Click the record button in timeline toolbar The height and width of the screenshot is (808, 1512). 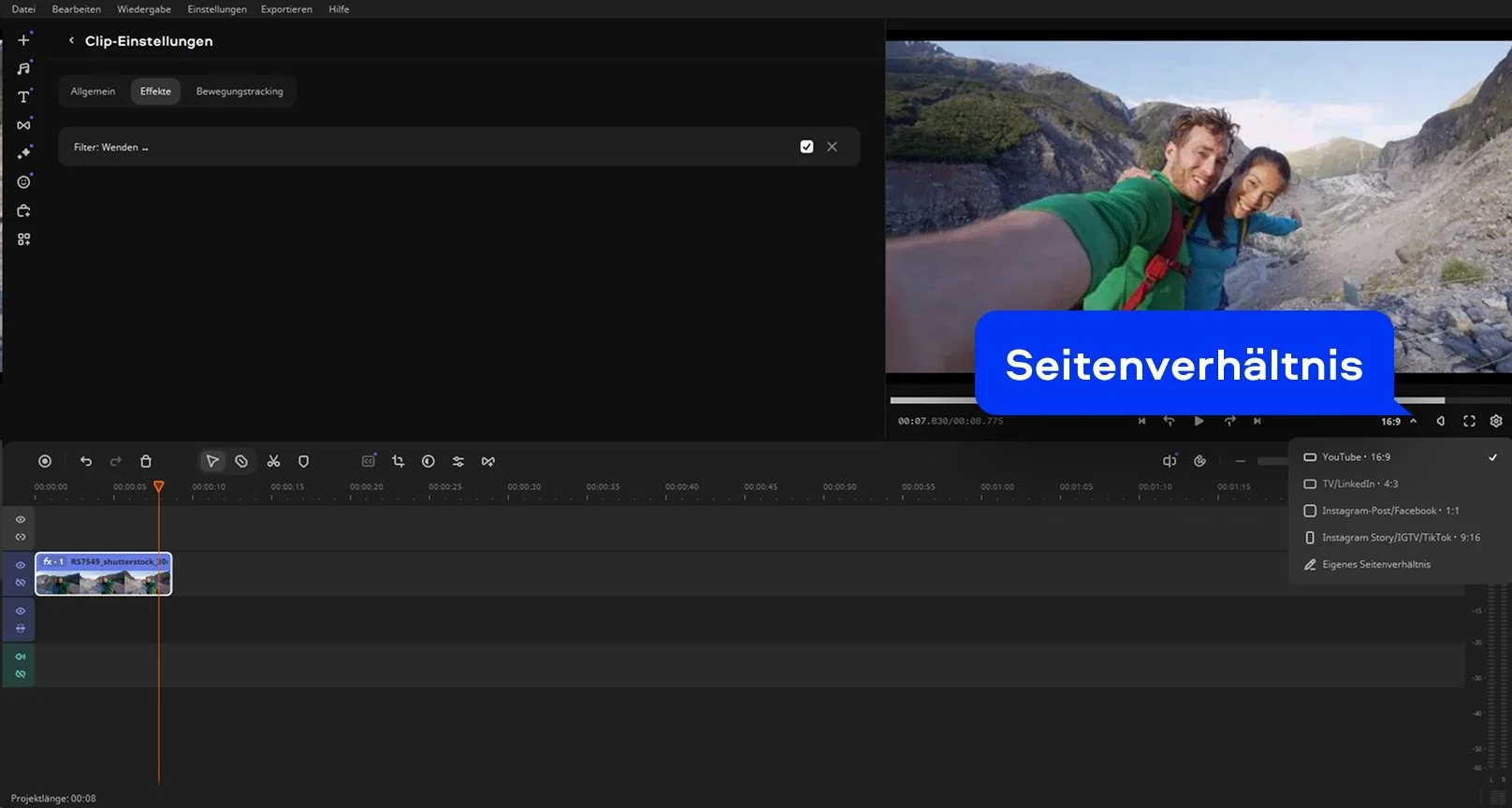[x=45, y=461]
